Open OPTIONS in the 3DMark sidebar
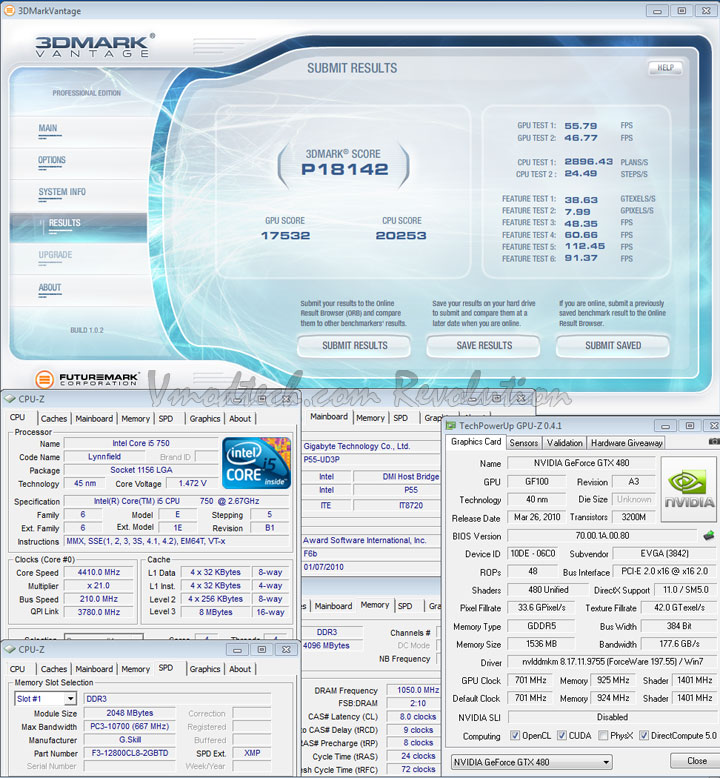This screenshot has height=778, width=720. [x=52, y=160]
